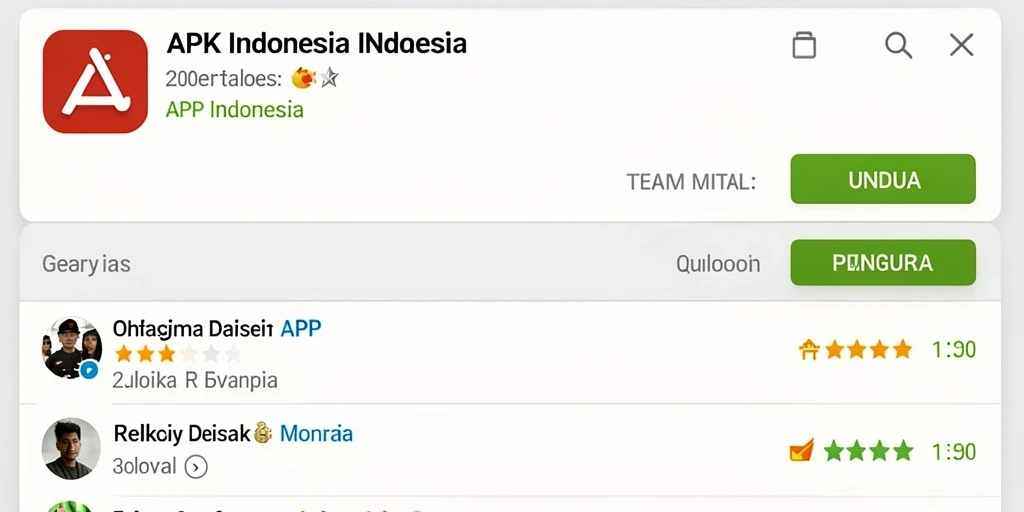This screenshot has height=512, width=1024.
Task: Click the orange checkmark icon on Relkoiy row
Action: pyautogui.click(x=802, y=450)
